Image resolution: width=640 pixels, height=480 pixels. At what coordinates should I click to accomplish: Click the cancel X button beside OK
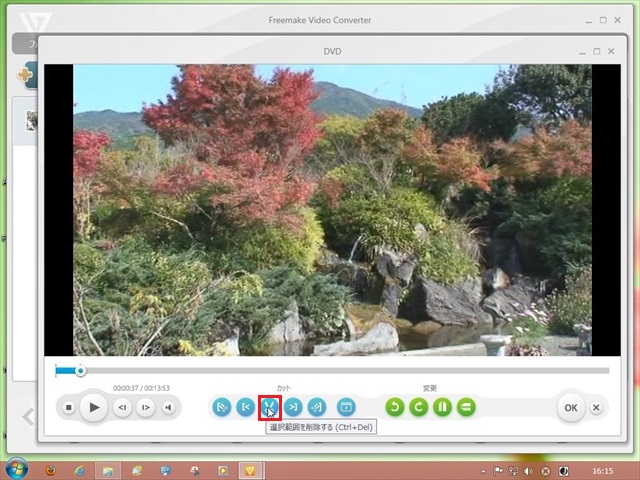pos(596,407)
